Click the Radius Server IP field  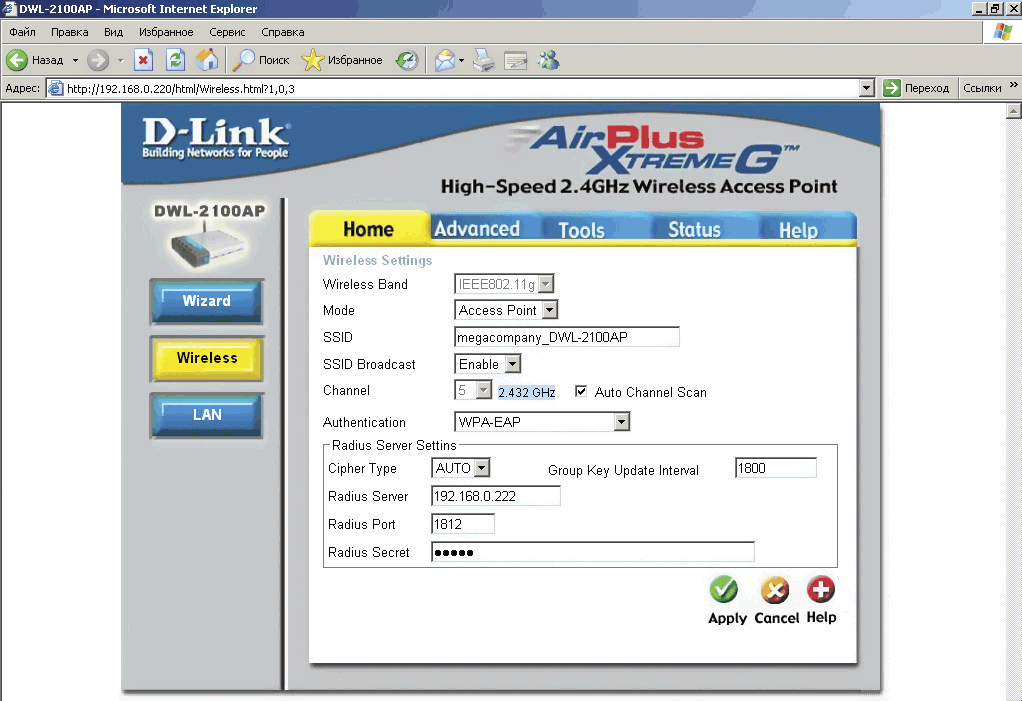[x=495, y=496]
